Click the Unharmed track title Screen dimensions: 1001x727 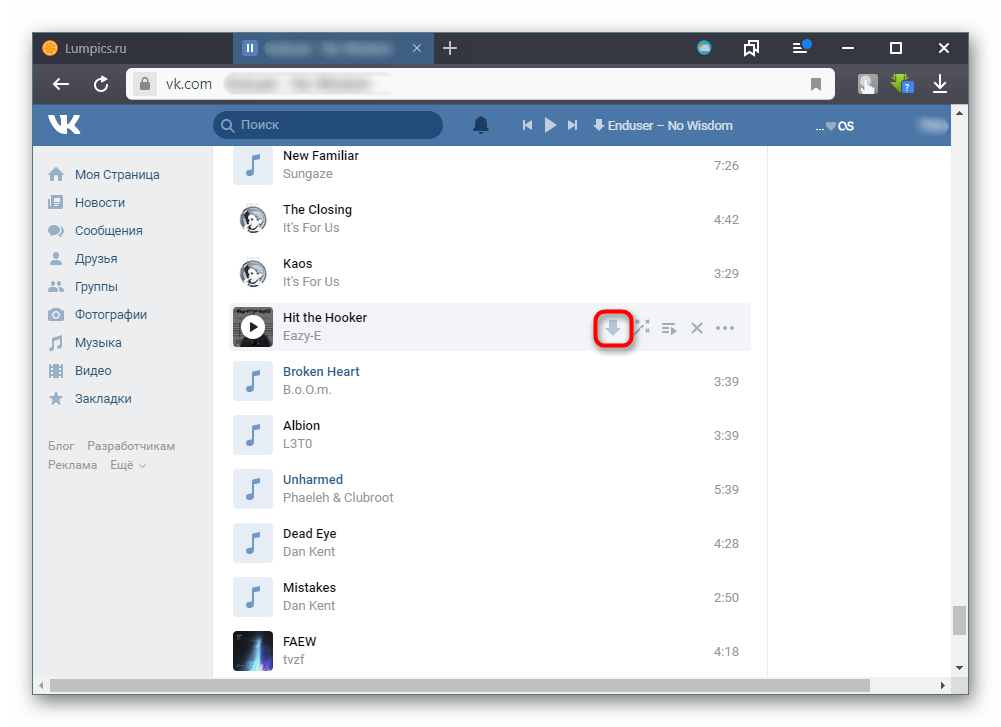tap(313, 479)
